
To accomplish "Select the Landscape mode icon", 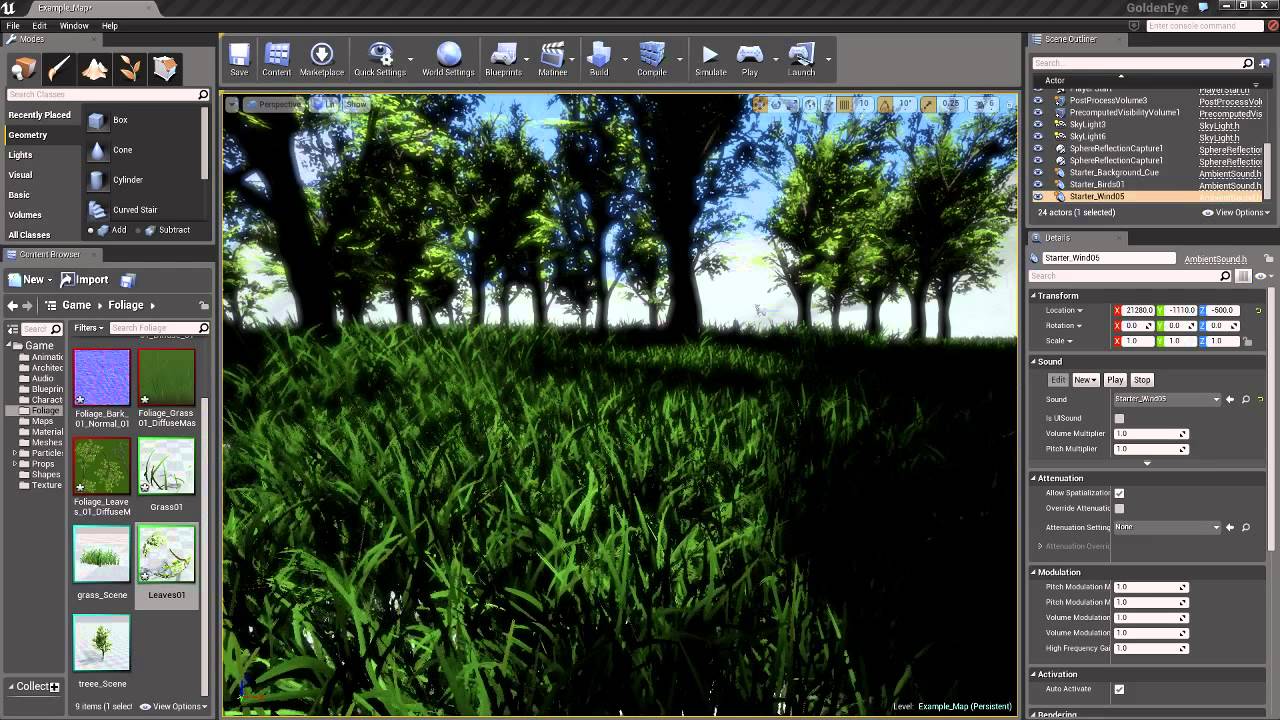I will pos(95,68).
